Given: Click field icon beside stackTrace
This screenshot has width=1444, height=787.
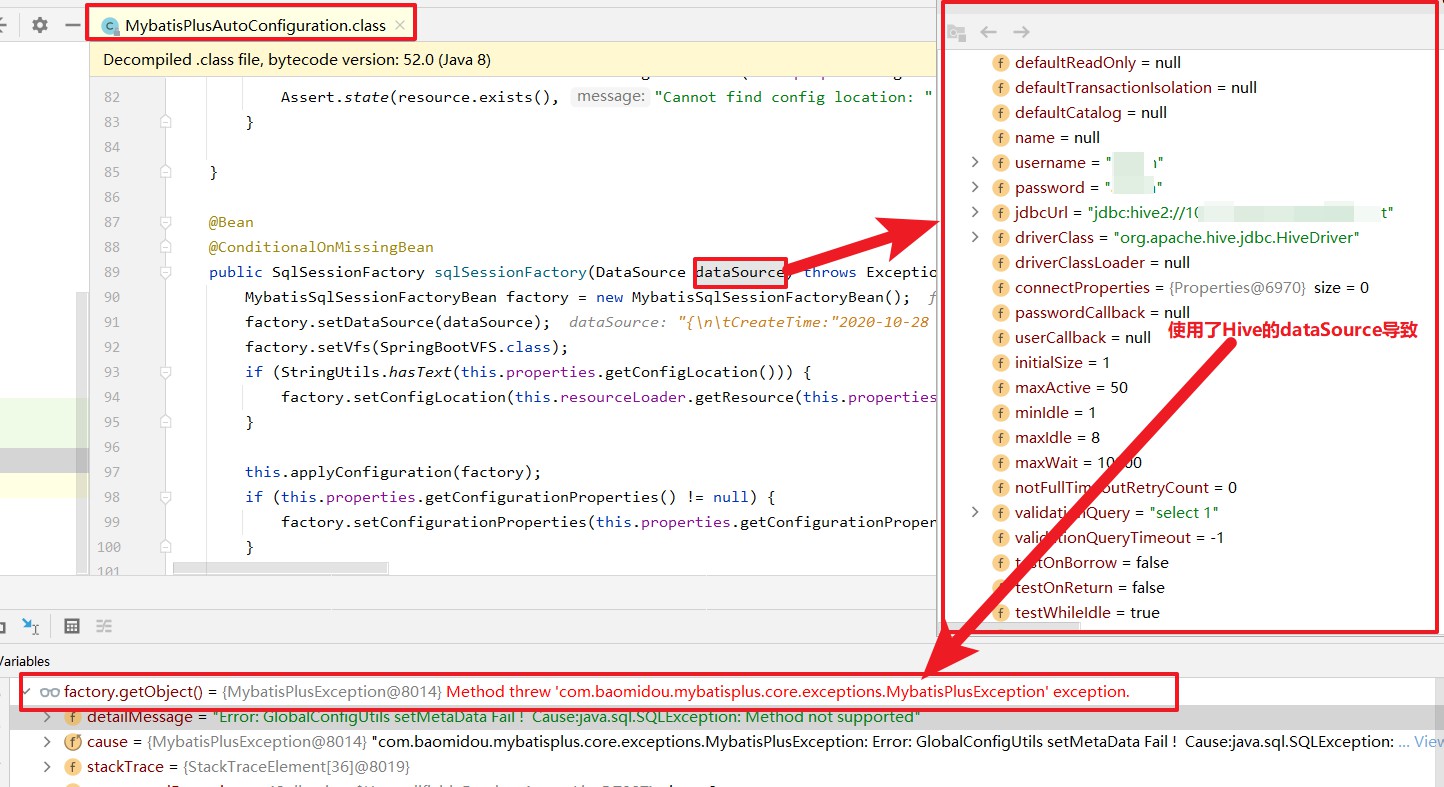Looking at the screenshot, I should [x=72, y=767].
